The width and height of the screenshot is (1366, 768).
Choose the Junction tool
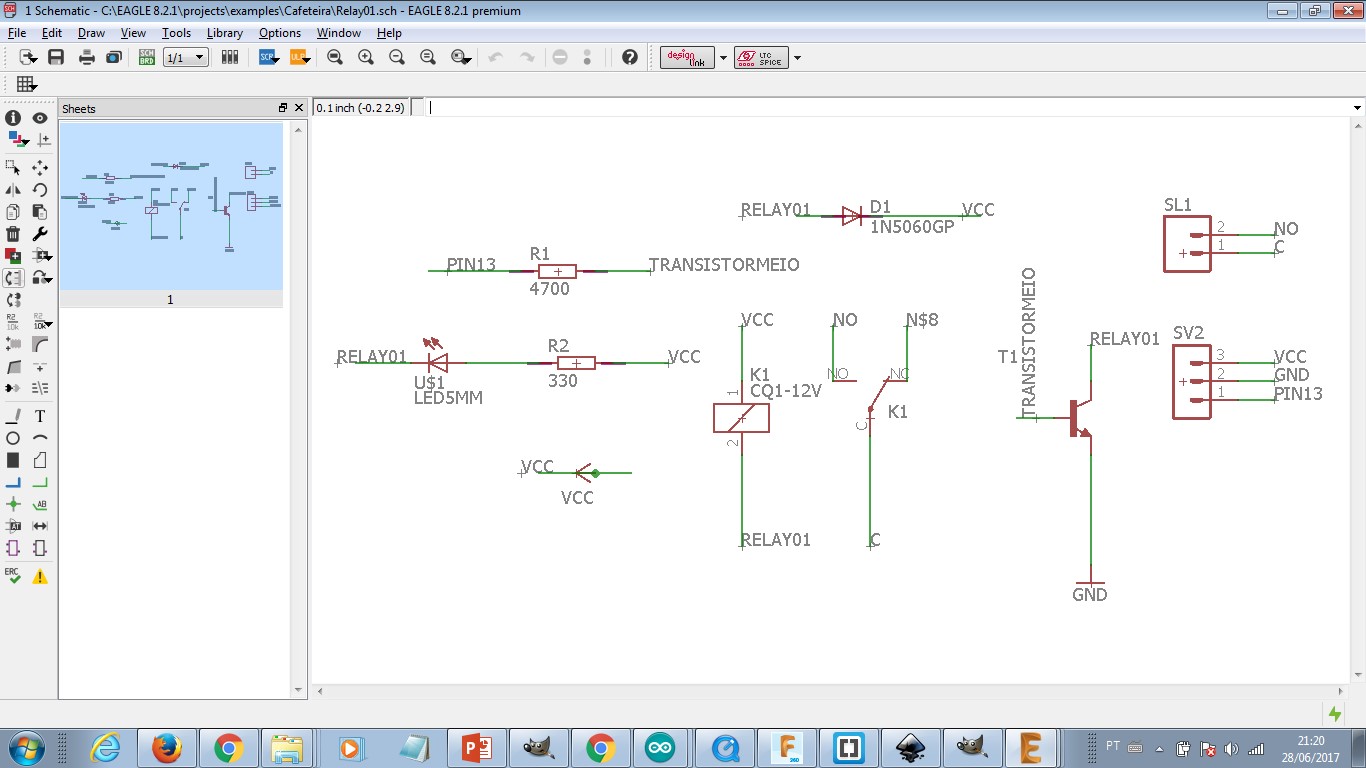click(x=13, y=504)
